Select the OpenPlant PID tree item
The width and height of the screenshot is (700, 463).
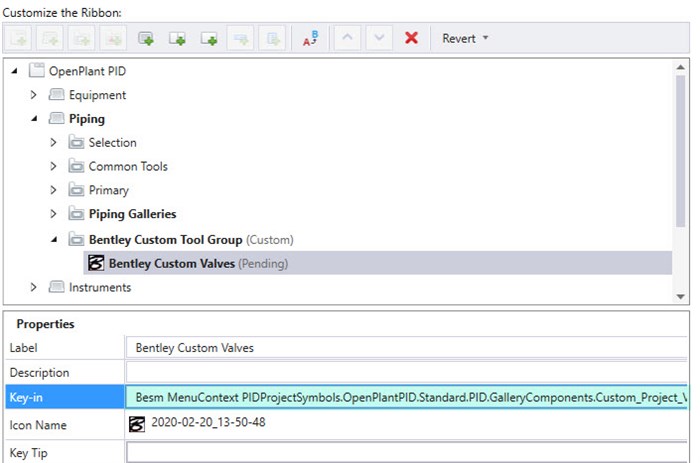coord(88,71)
